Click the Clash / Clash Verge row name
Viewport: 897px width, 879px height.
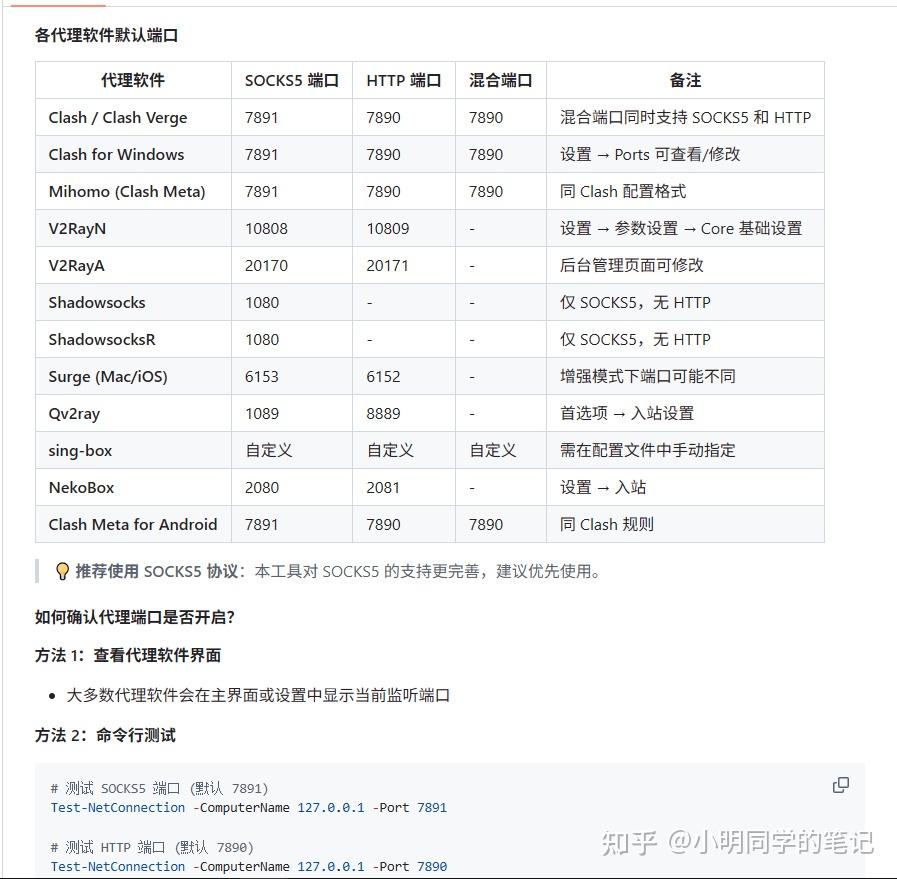coord(118,117)
